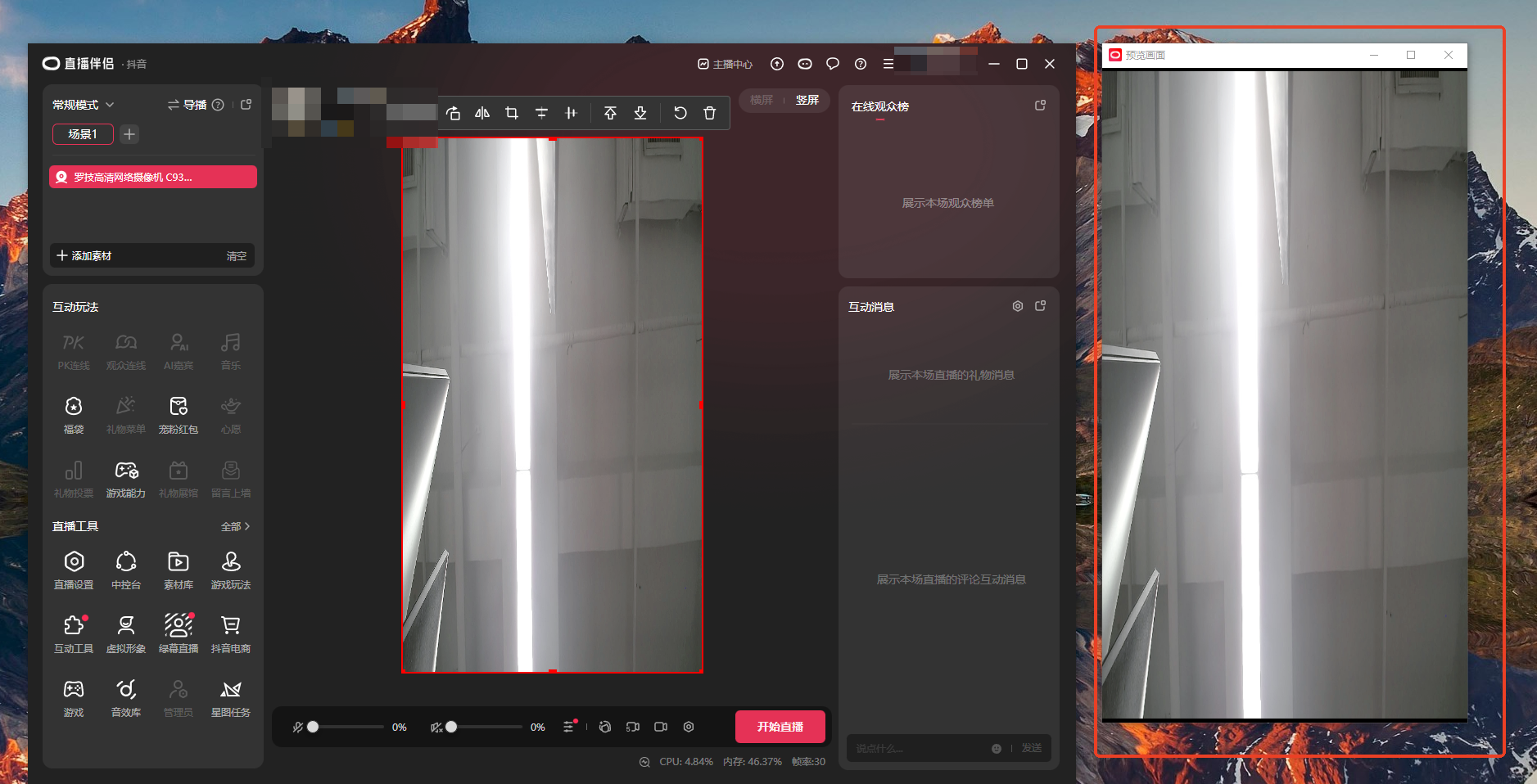The height and width of the screenshot is (784, 1537).
Task: Open the 直播设置 live settings tool
Action: pos(74,570)
